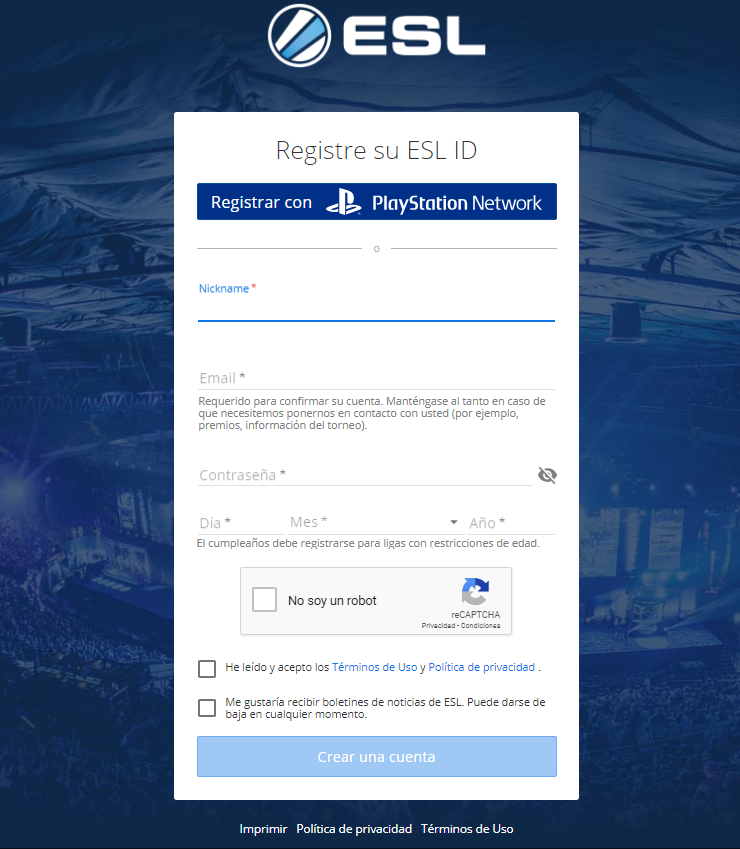Screen dimensions: 740x849
Task: Register with PlayStation Network button
Action: (377, 201)
